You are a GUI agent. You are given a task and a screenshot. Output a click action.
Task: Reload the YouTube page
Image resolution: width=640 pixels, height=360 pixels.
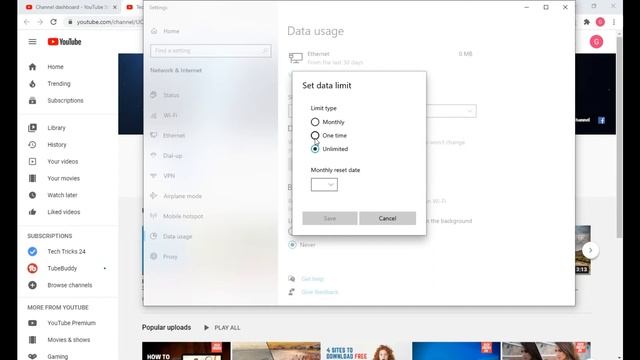click(53, 22)
